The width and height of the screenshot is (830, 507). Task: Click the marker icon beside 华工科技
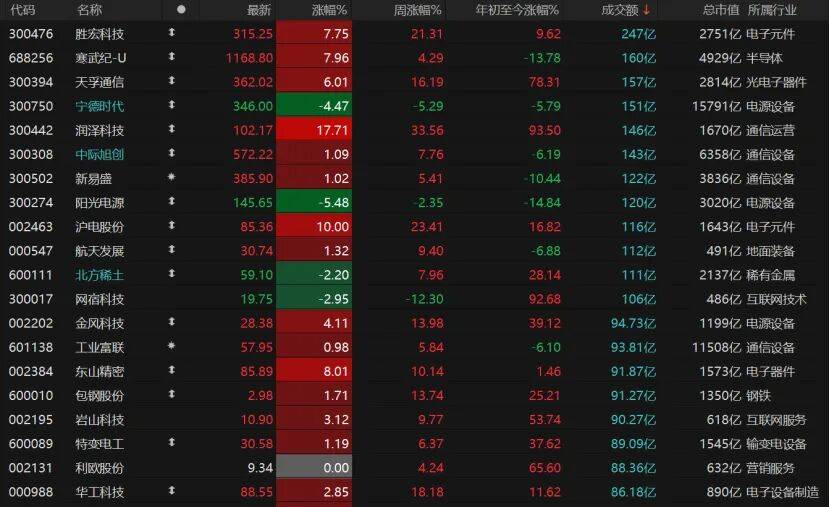(170, 491)
